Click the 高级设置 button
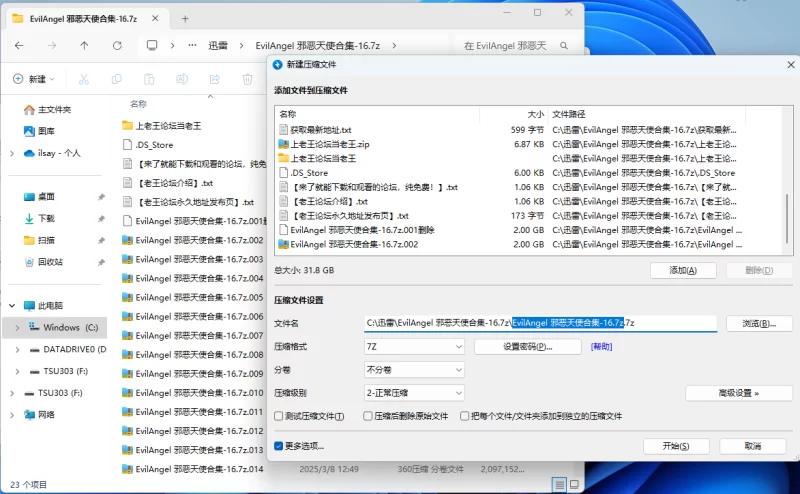This screenshot has height=494, width=800. 739,393
